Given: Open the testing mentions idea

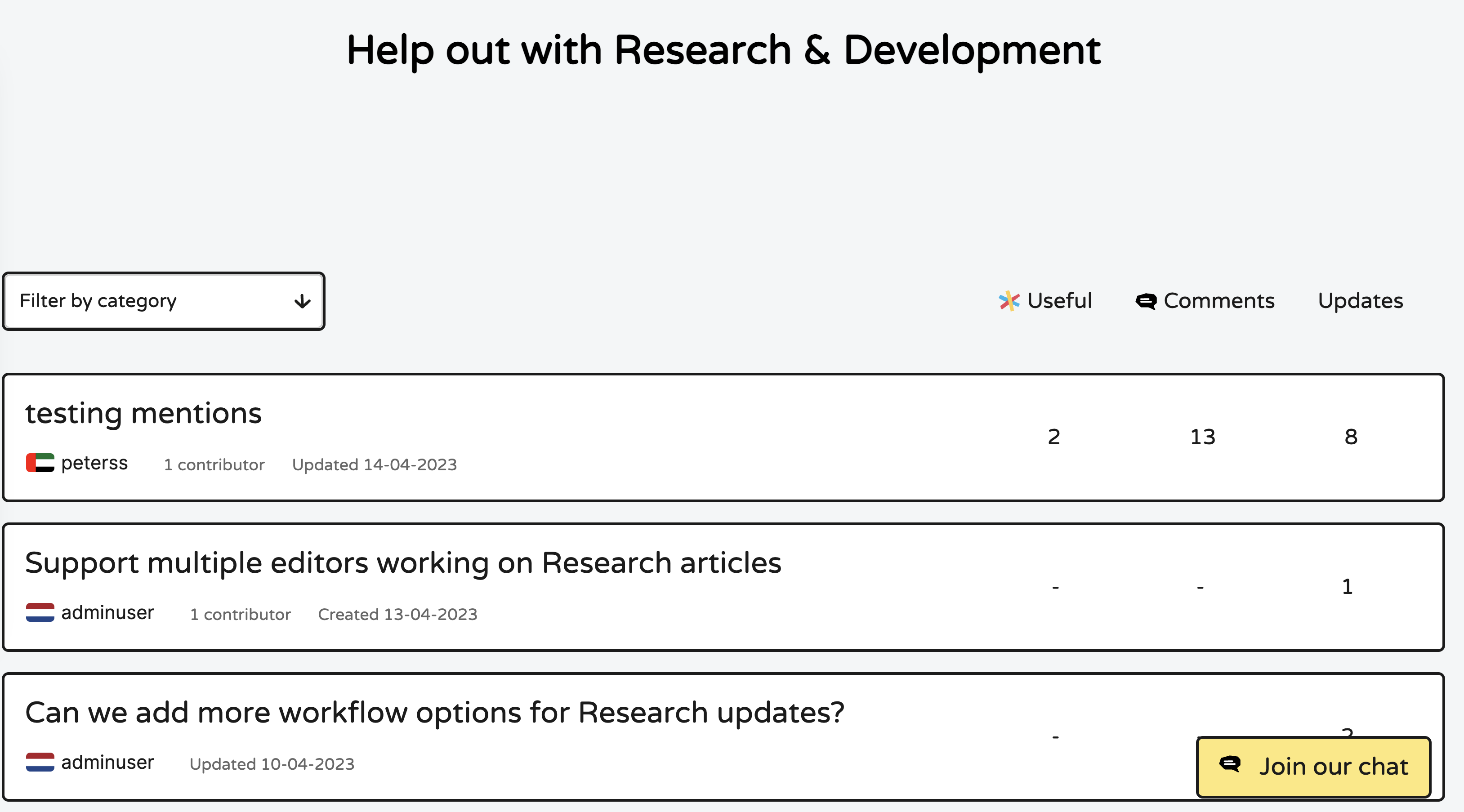Looking at the screenshot, I should point(143,413).
